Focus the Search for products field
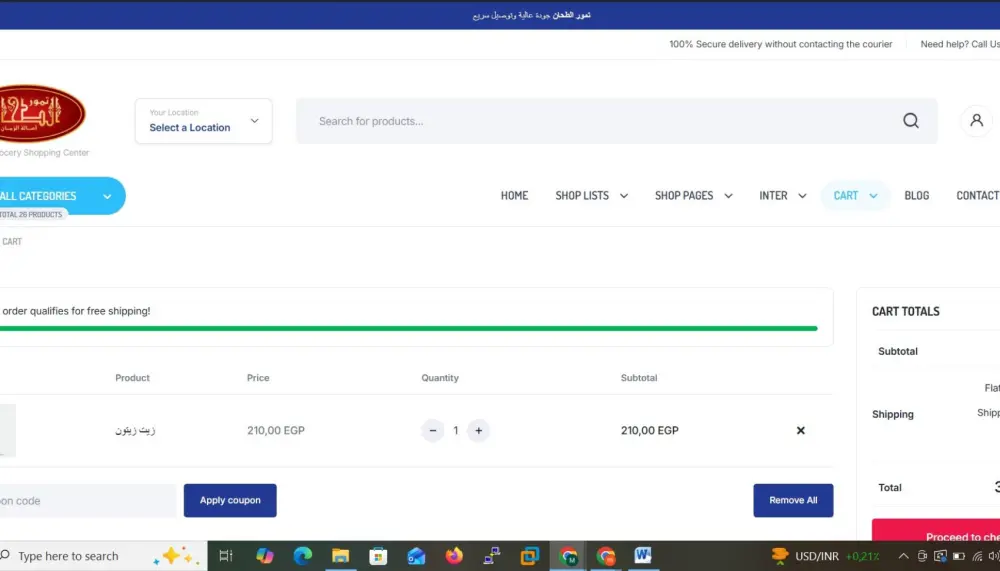Viewport: 1000px width, 571px height. (599, 121)
